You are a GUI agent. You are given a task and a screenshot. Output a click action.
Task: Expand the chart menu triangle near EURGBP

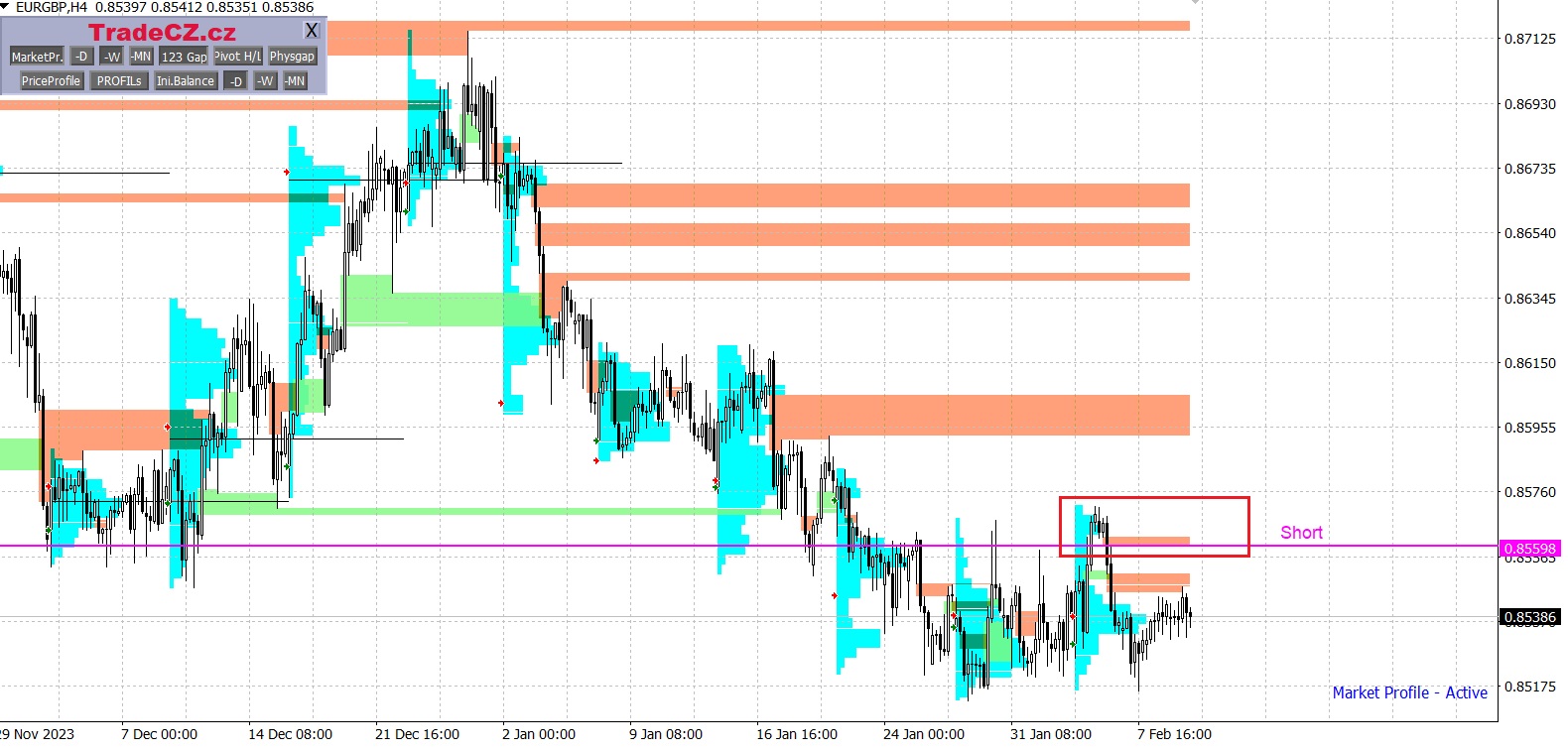pos(5,7)
